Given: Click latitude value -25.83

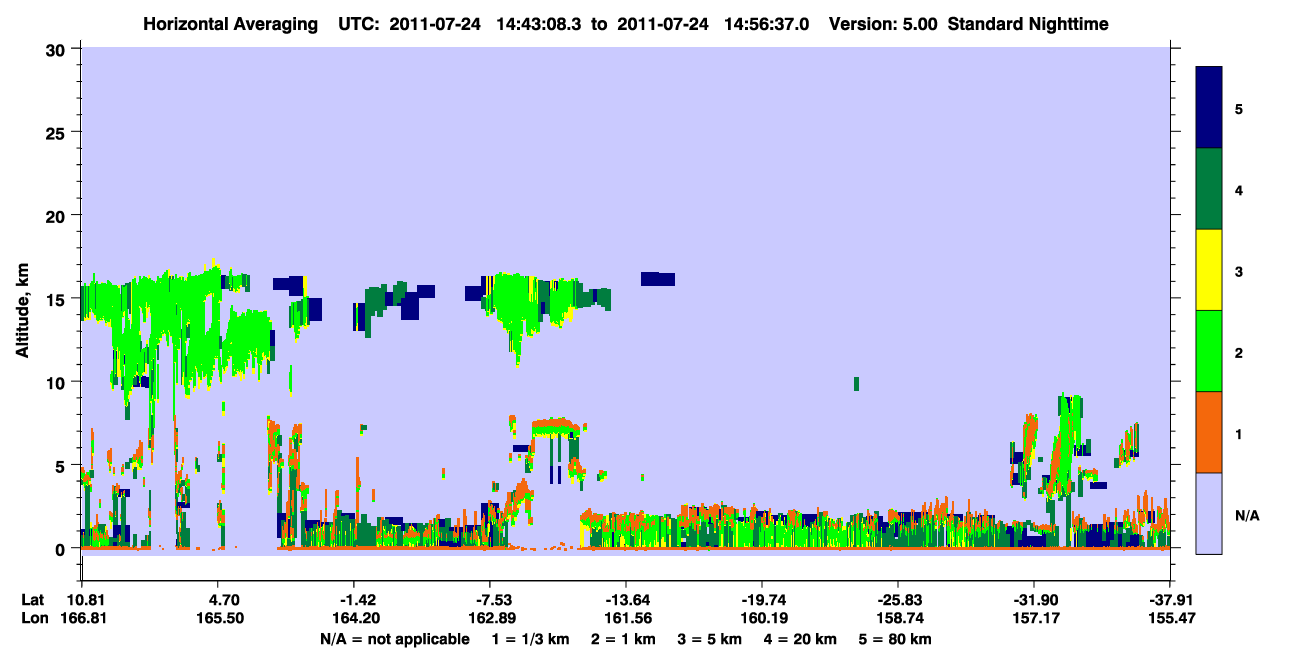Looking at the screenshot, I should point(898,600).
